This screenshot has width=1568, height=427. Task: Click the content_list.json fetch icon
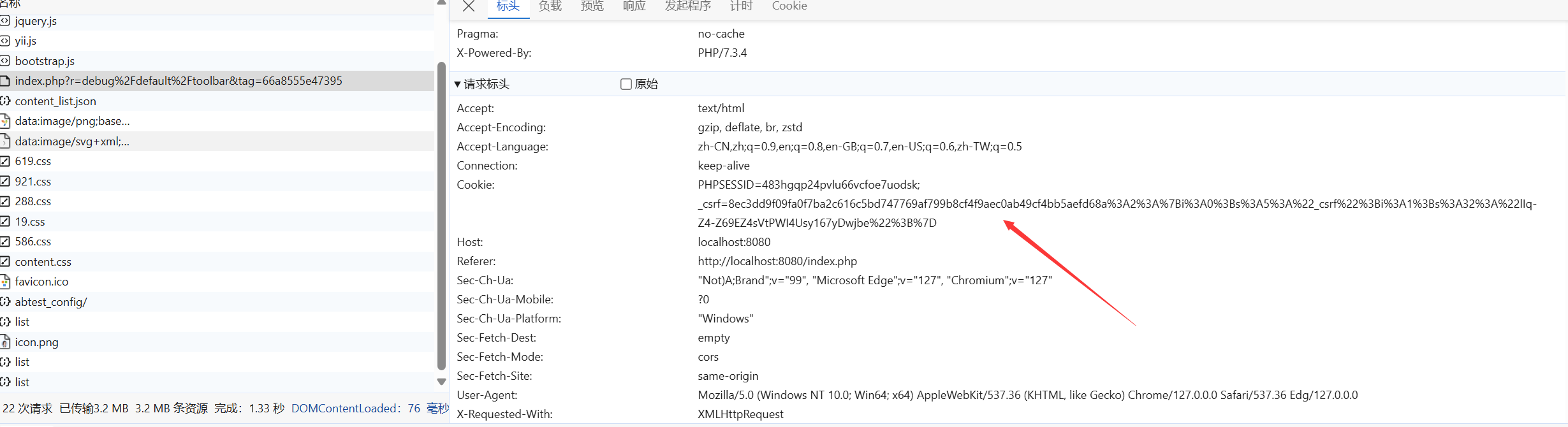(x=5, y=101)
